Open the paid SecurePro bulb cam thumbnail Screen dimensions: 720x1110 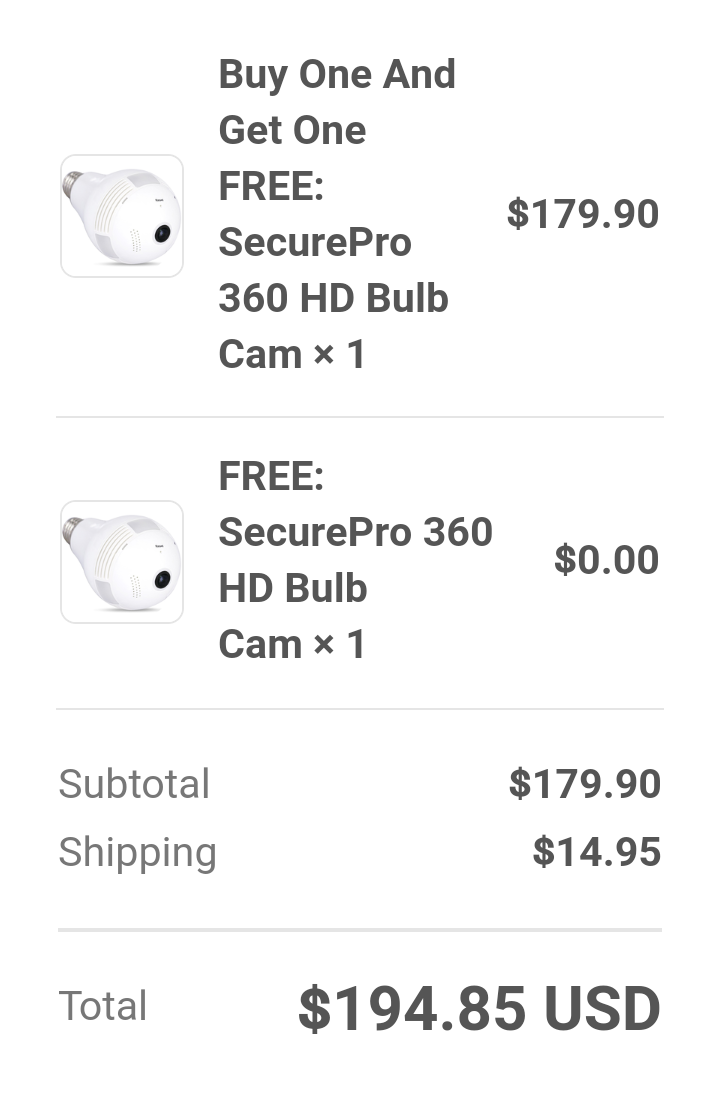122,216
